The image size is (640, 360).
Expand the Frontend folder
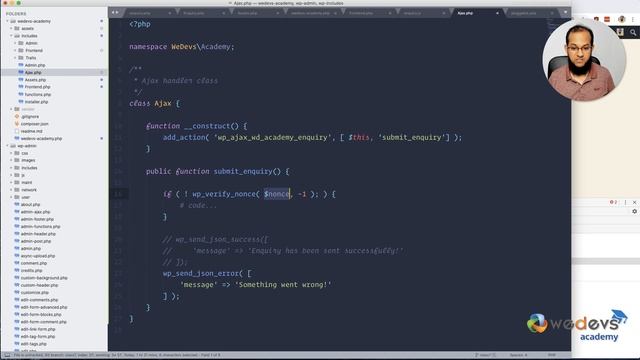(15, 51)
